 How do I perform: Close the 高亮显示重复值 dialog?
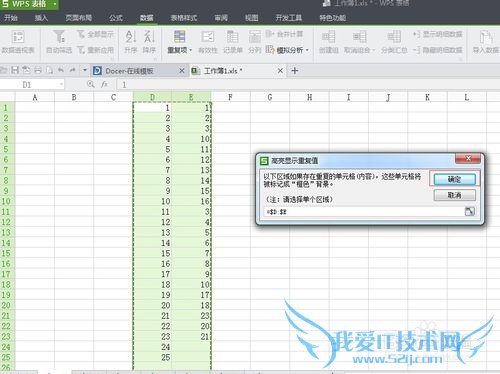pyautogui.click(x=468, y=158)
